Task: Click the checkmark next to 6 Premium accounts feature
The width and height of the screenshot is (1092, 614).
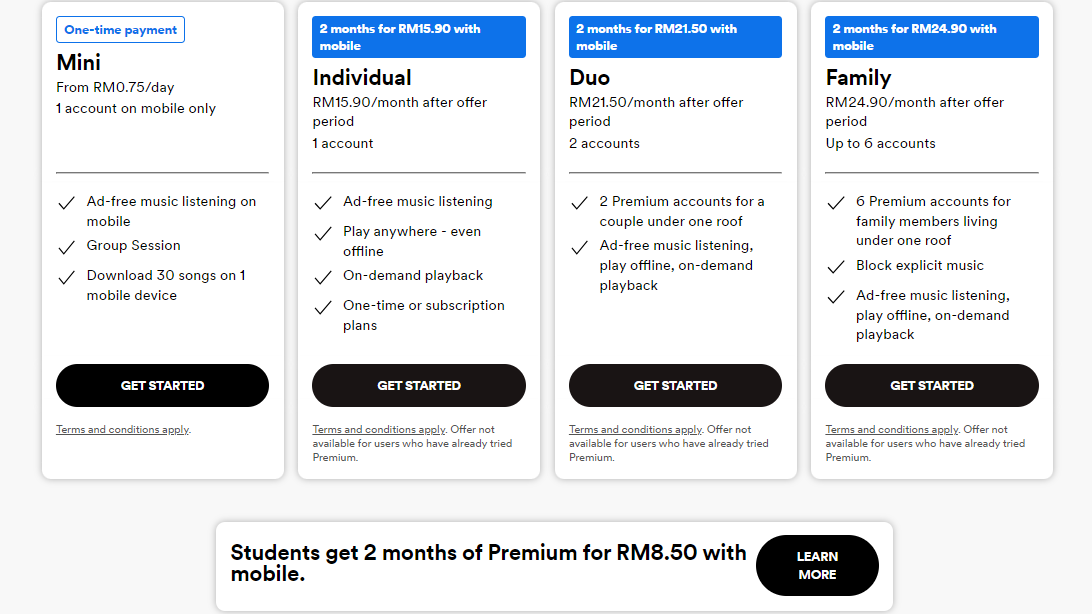Action: click(836, 202)
